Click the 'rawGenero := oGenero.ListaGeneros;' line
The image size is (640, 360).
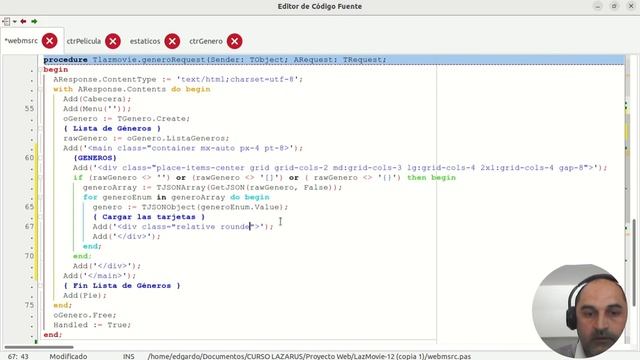coord(146,138)
